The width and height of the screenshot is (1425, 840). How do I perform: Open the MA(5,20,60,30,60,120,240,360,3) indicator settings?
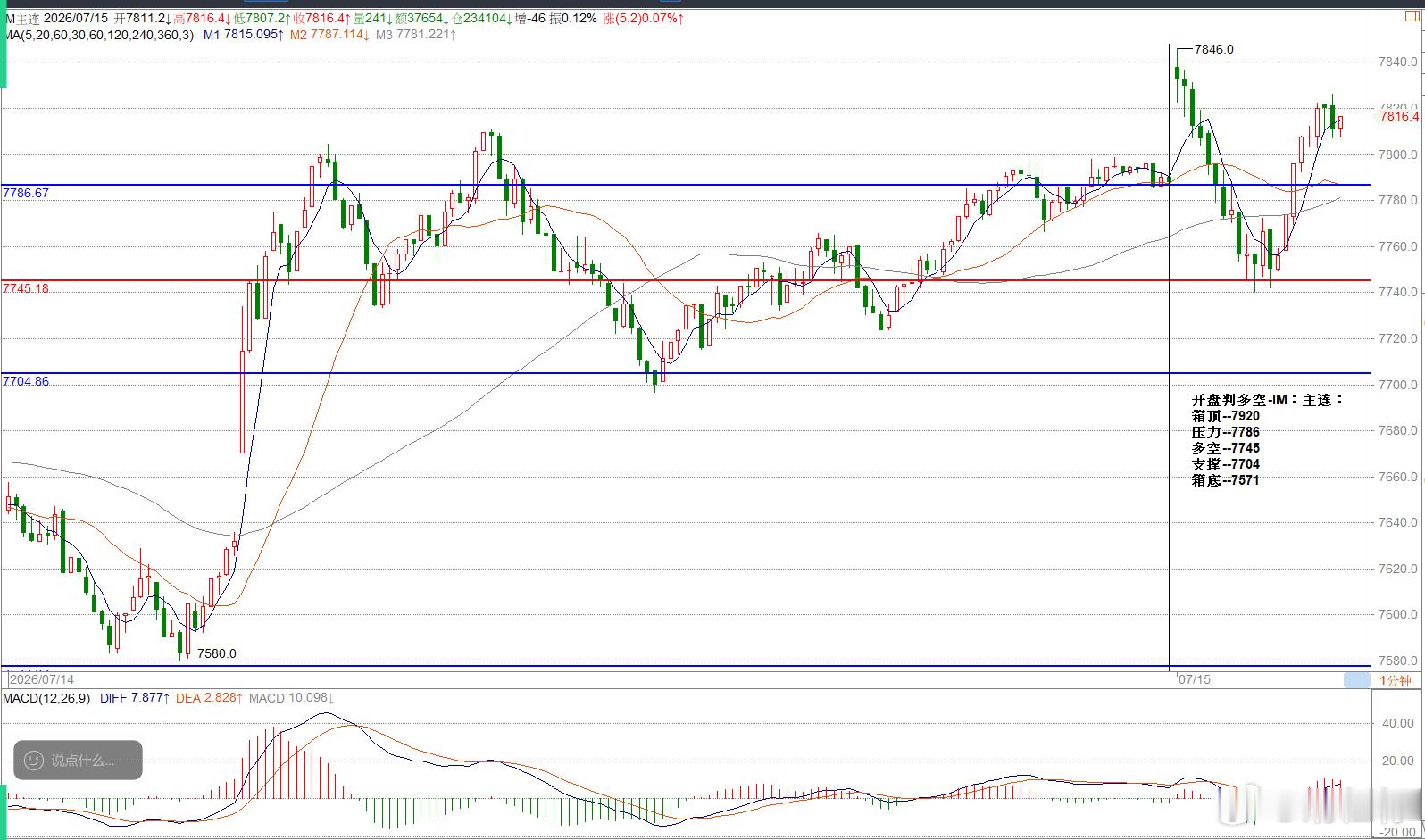(x=98, y=35)
